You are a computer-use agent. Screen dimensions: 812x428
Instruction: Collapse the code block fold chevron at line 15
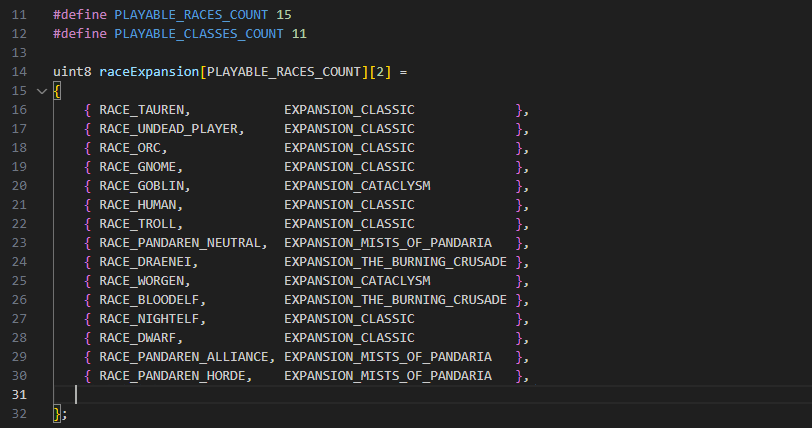41,91
